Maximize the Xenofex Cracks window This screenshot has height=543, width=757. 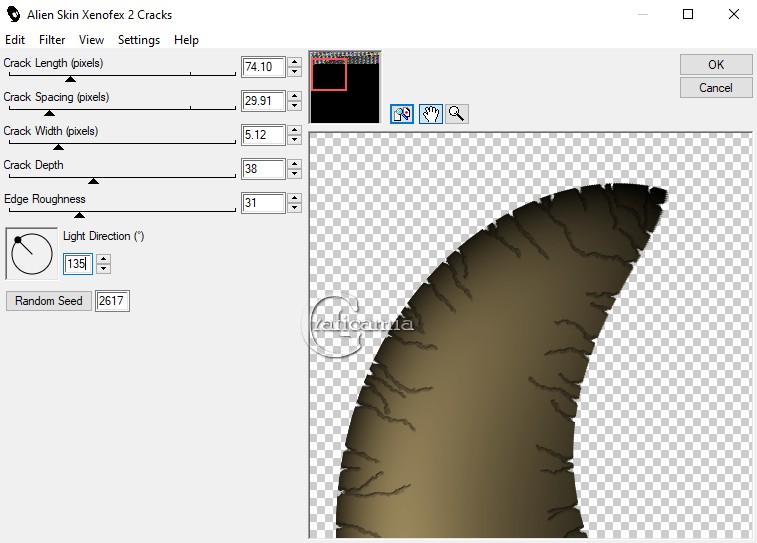point(688,14)
